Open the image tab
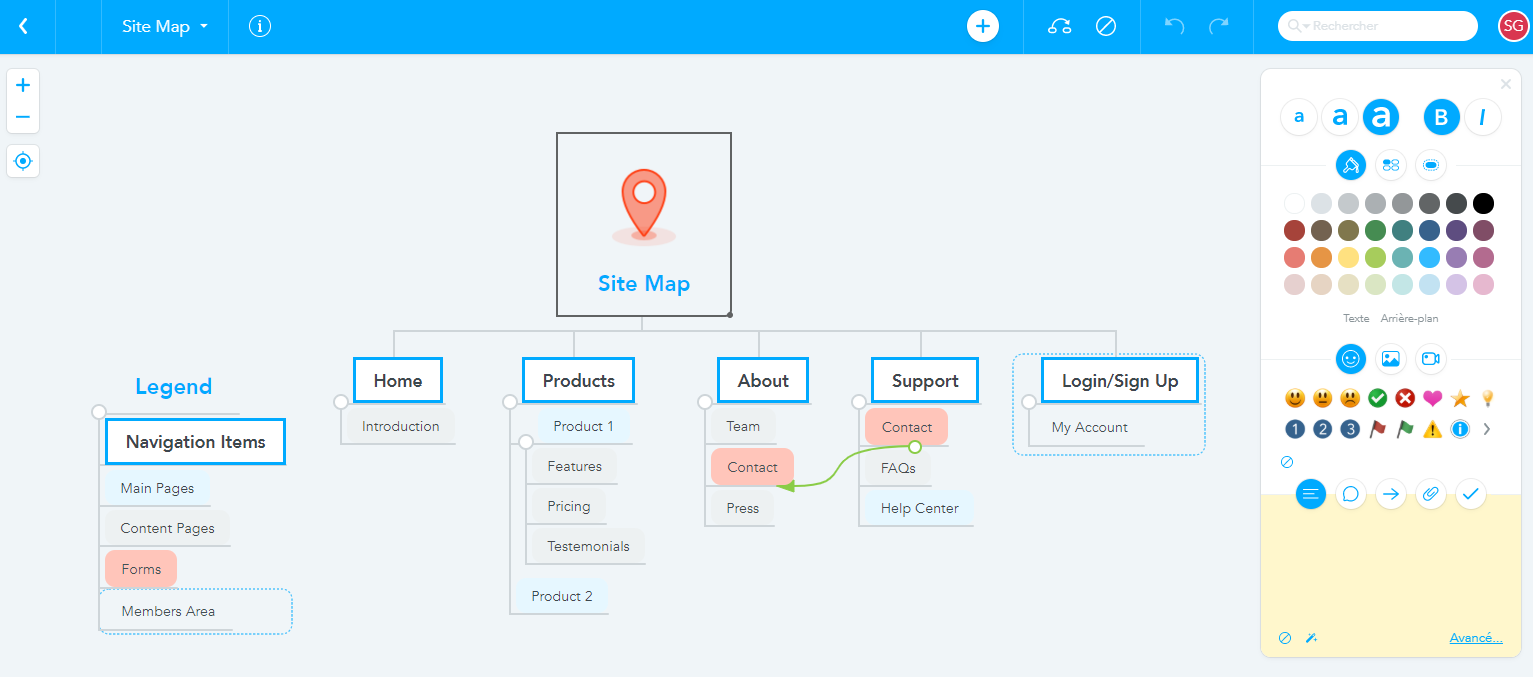Image resolution: width=1533 pixels, height=677 pixels. [x=1391, y=358]
